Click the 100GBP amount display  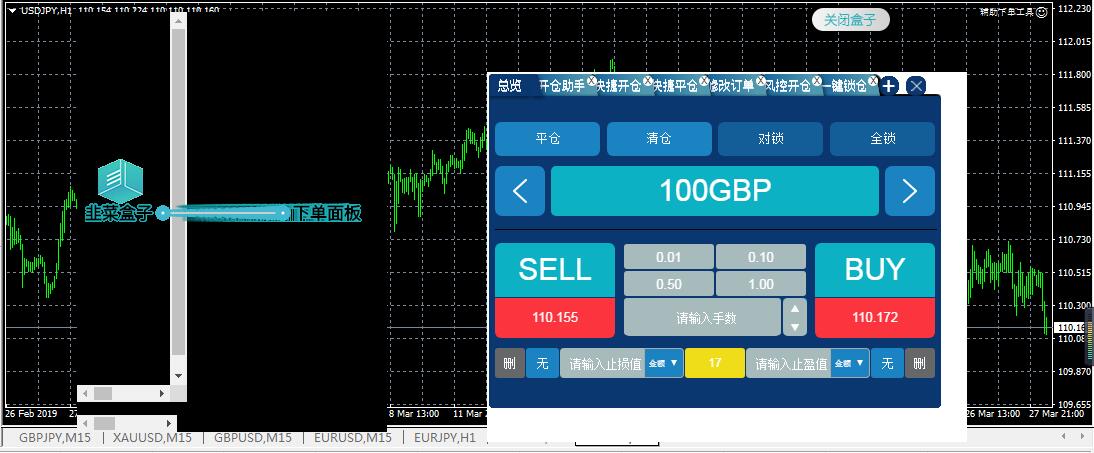(x=715, y=191)
